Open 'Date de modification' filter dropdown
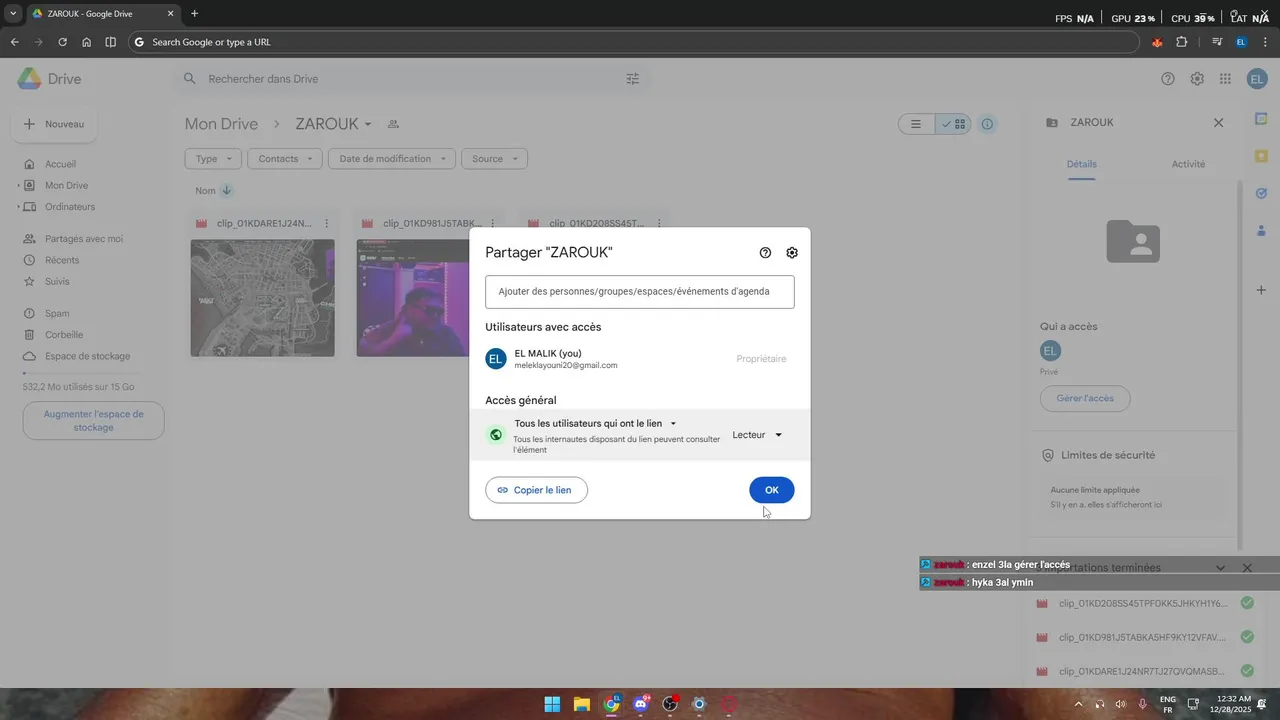 392,159
